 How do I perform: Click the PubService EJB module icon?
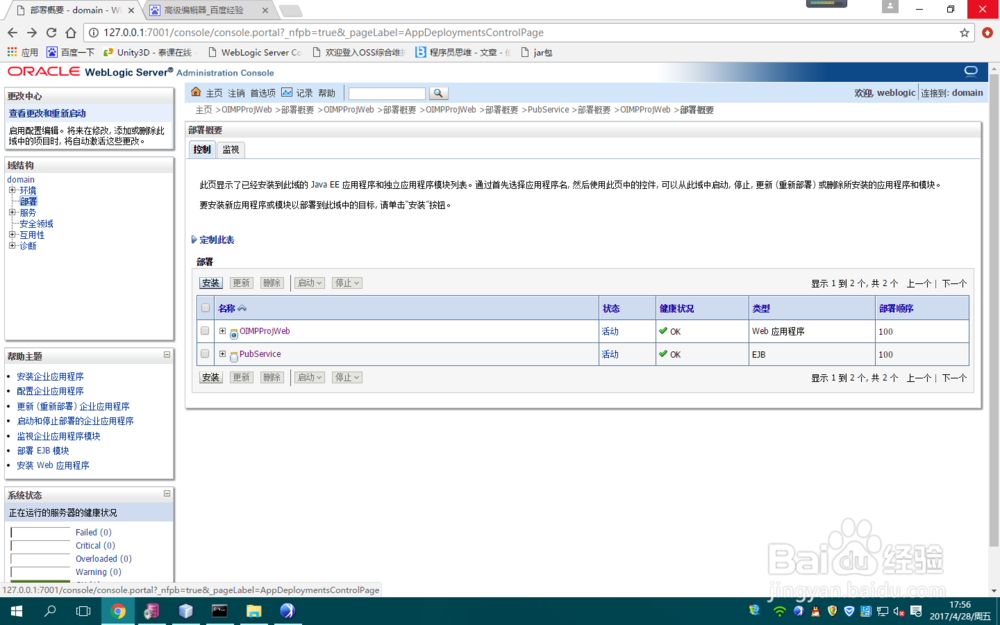234,357
